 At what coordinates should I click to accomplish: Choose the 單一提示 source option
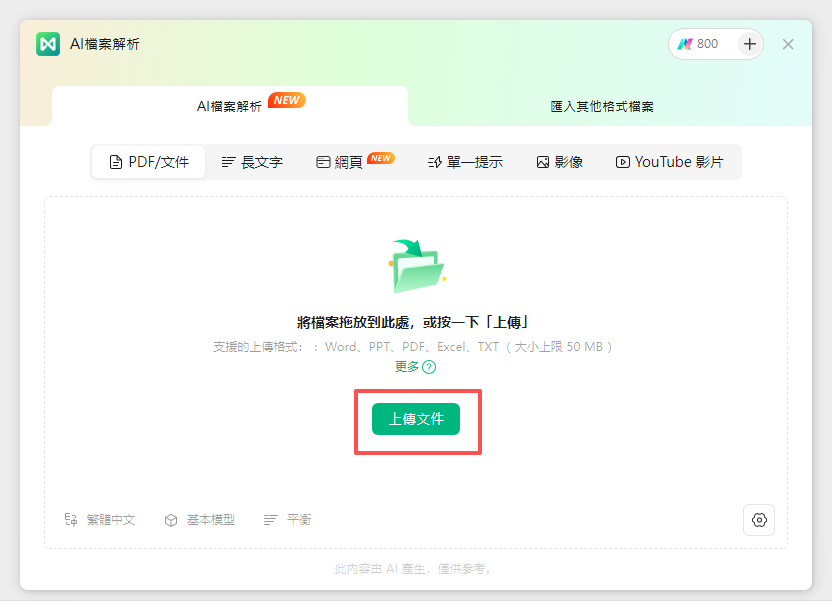[x=465, y=162]
